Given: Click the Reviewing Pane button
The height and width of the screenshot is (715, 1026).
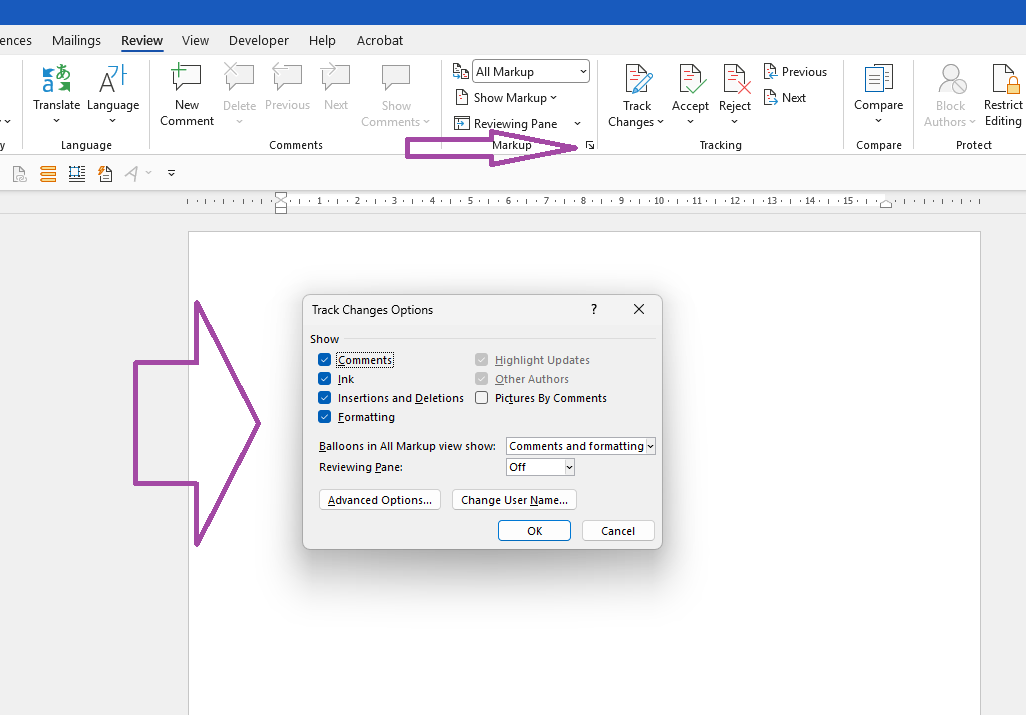Looking at the screenshot, I should coord(506,124).
